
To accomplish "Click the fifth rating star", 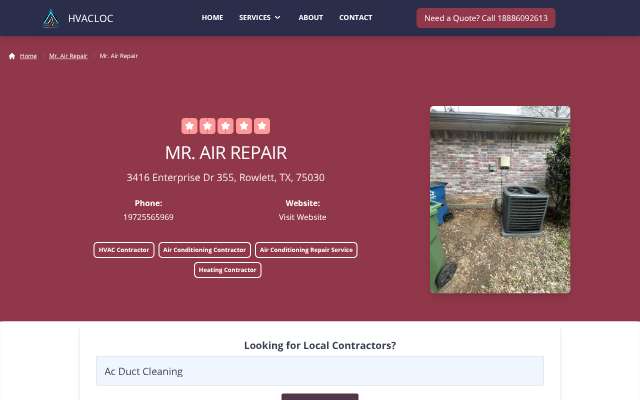I will [262, 126].
